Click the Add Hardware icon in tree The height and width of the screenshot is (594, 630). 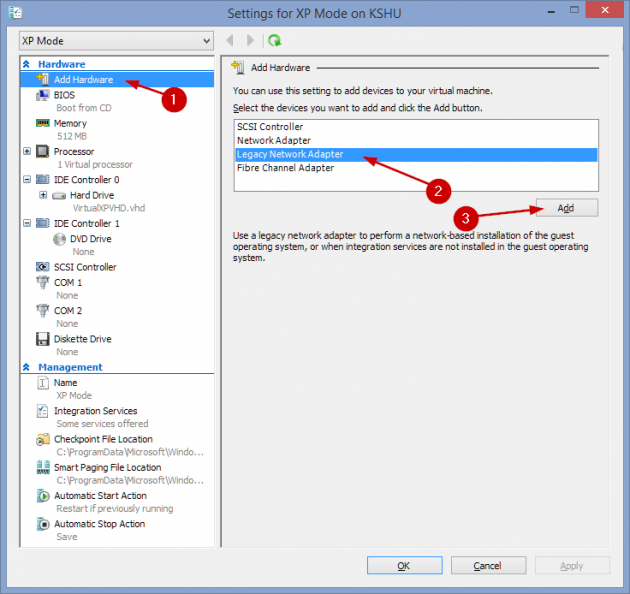click(43, 79)
